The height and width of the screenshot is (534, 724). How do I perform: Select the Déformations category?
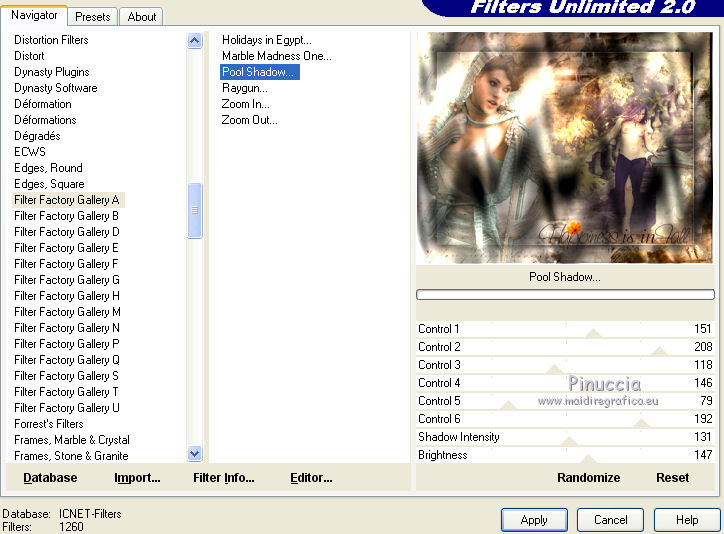(x=45, y=120)
